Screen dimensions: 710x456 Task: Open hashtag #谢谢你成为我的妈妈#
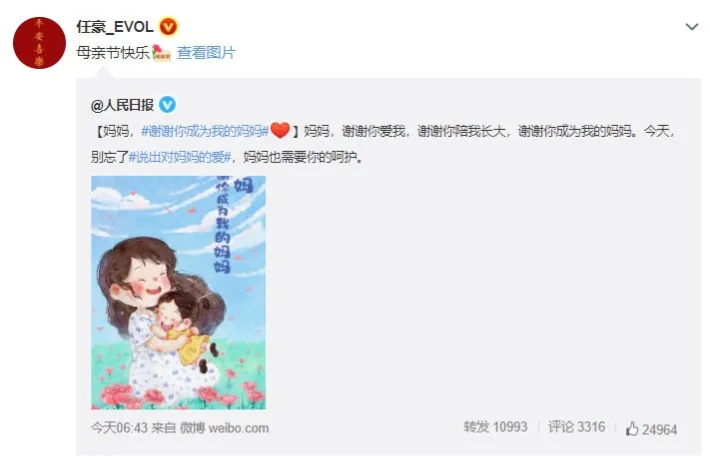point(205,131)
